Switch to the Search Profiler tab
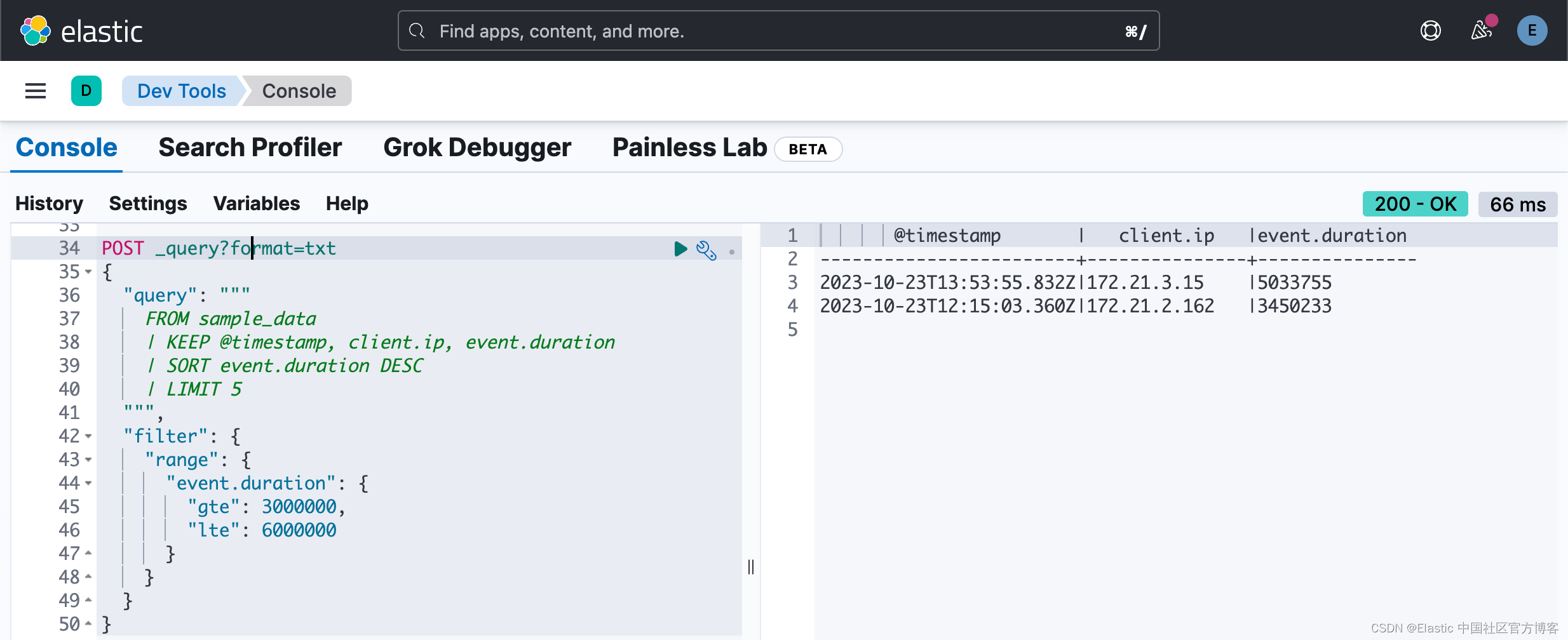Image resolution: width=1568 pixels, height=640 pixels. click(250, 148)
